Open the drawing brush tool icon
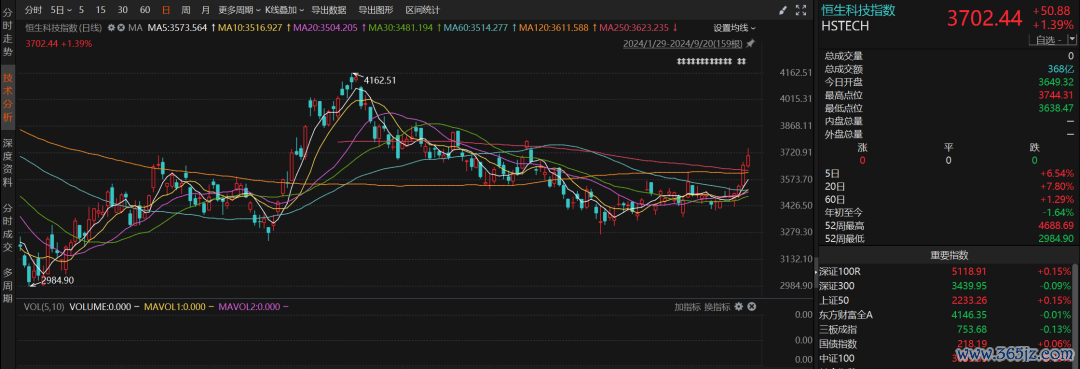The image size is (1080, 369). pyautogui.click(x=784, y=10)
